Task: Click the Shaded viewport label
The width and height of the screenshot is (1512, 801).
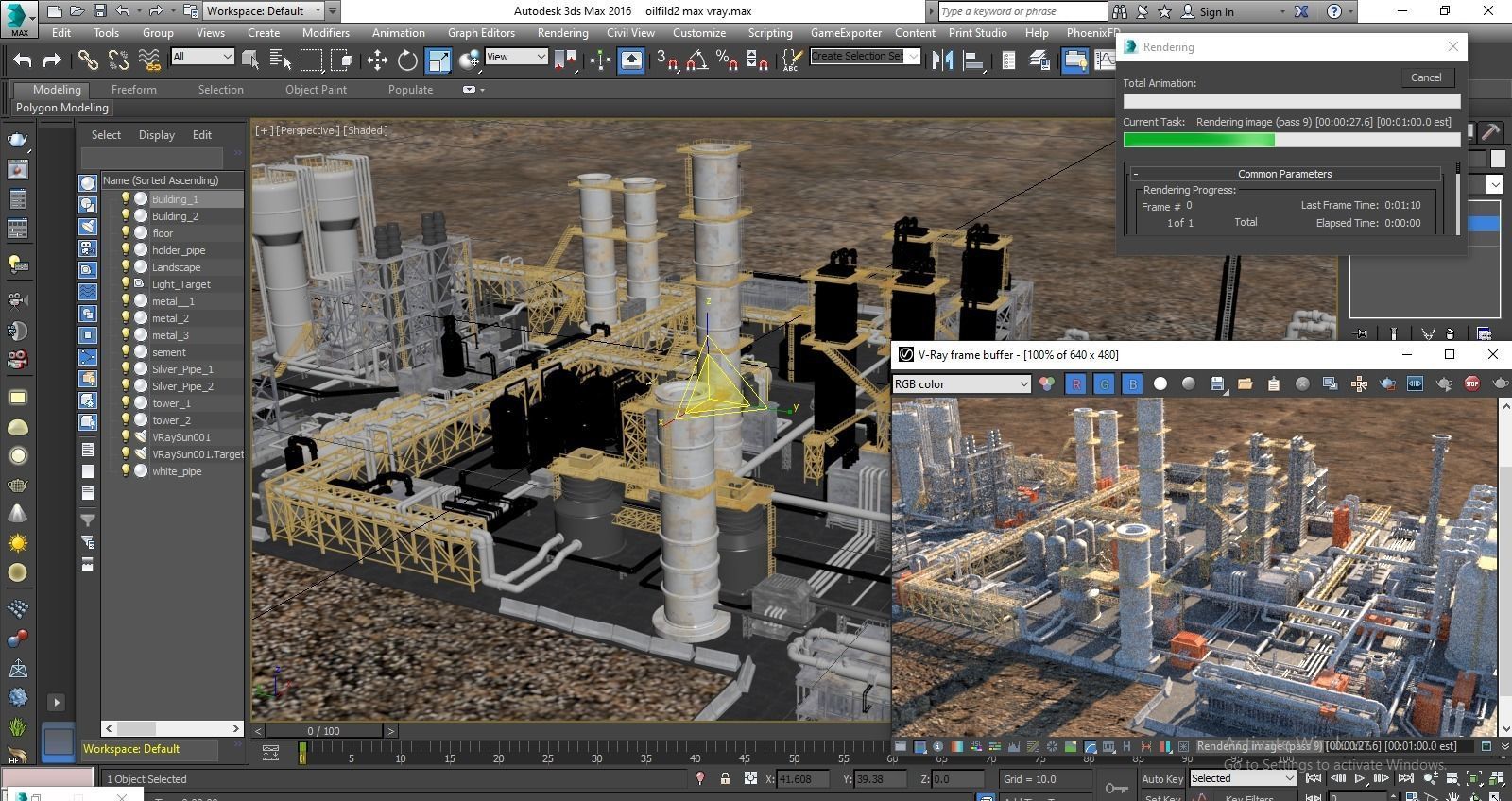Action: (x=366, y=130)
